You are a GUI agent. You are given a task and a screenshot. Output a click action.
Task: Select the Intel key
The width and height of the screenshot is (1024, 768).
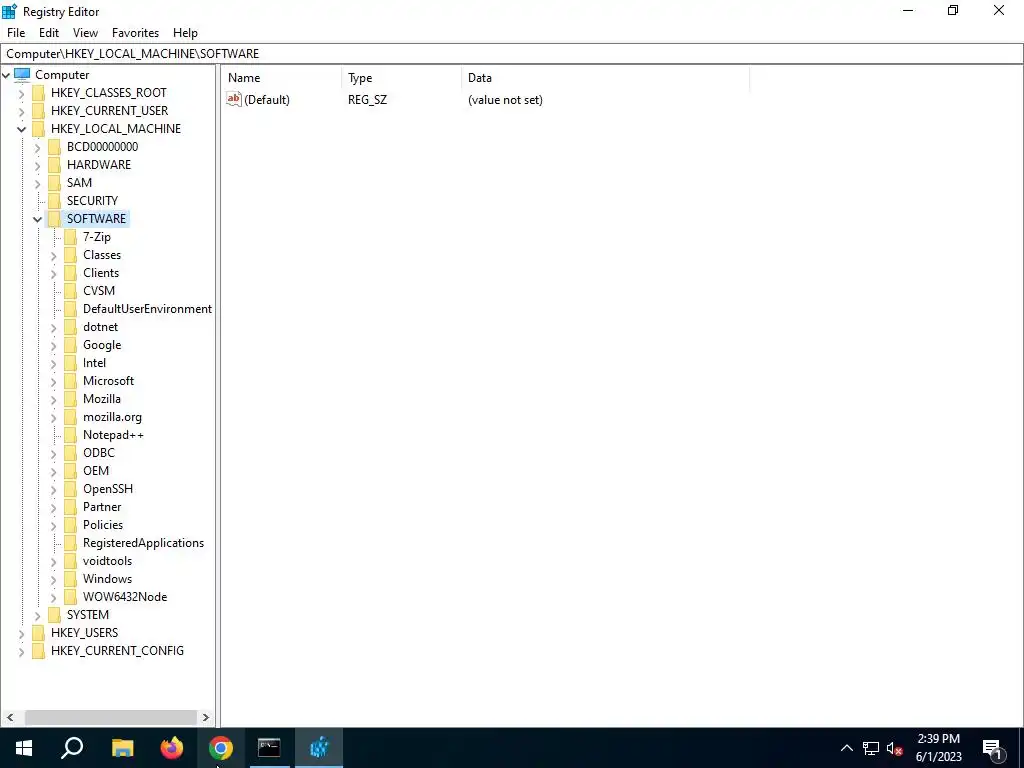[x=95, y=362]
